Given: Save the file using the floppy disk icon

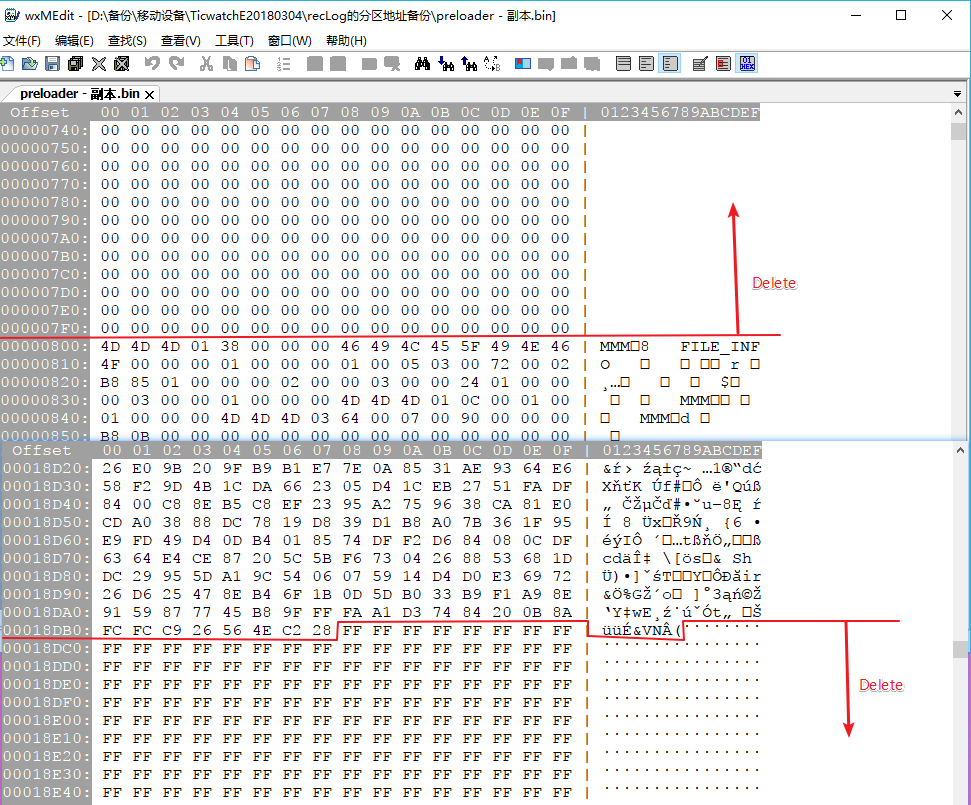Looking at the screenshot, I should [x=53, y=63].
